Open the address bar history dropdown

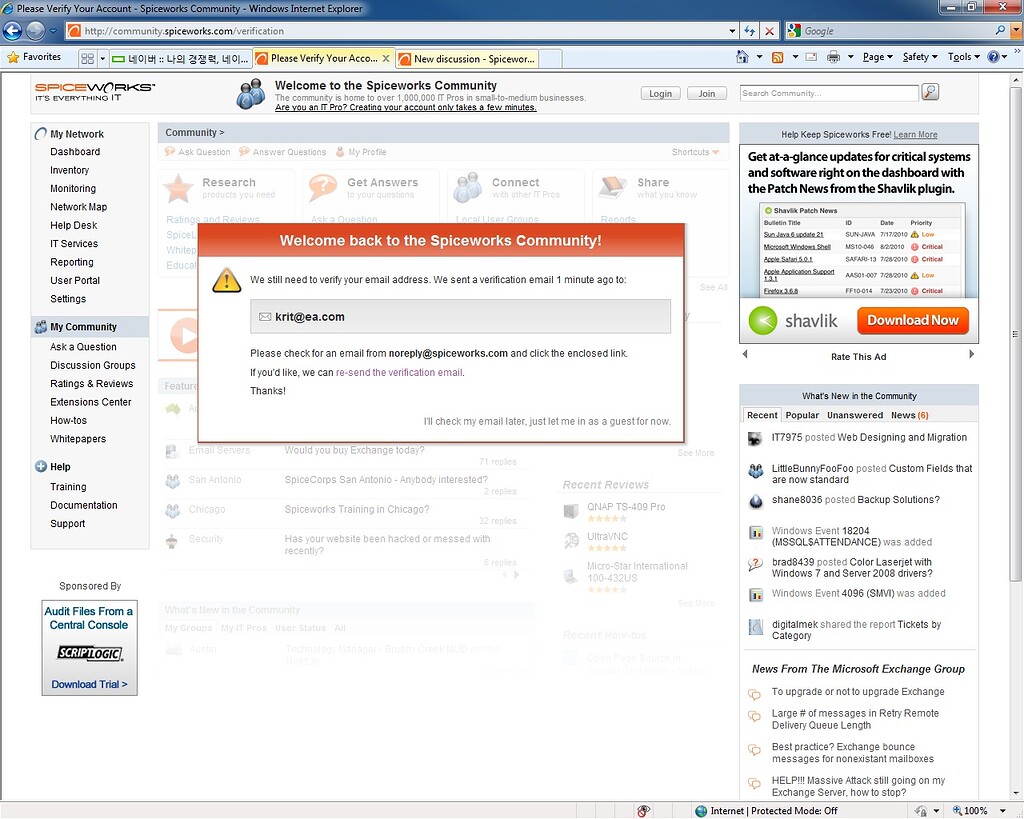(734, 30)
